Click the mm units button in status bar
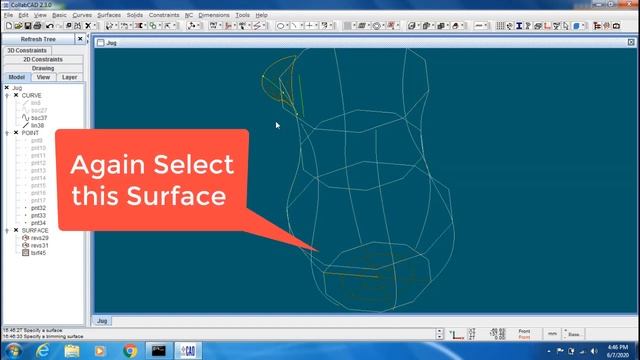This screenshot has height=360, width=640. [552, 334]
